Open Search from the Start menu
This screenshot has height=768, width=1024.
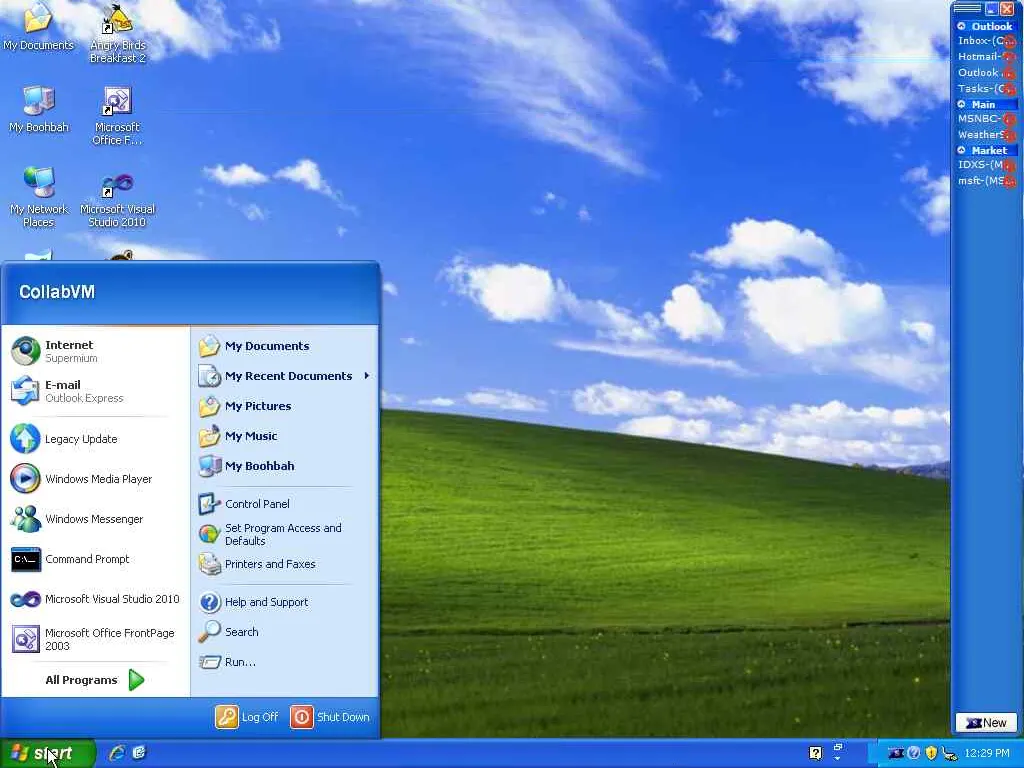click(x=285, y=632)
